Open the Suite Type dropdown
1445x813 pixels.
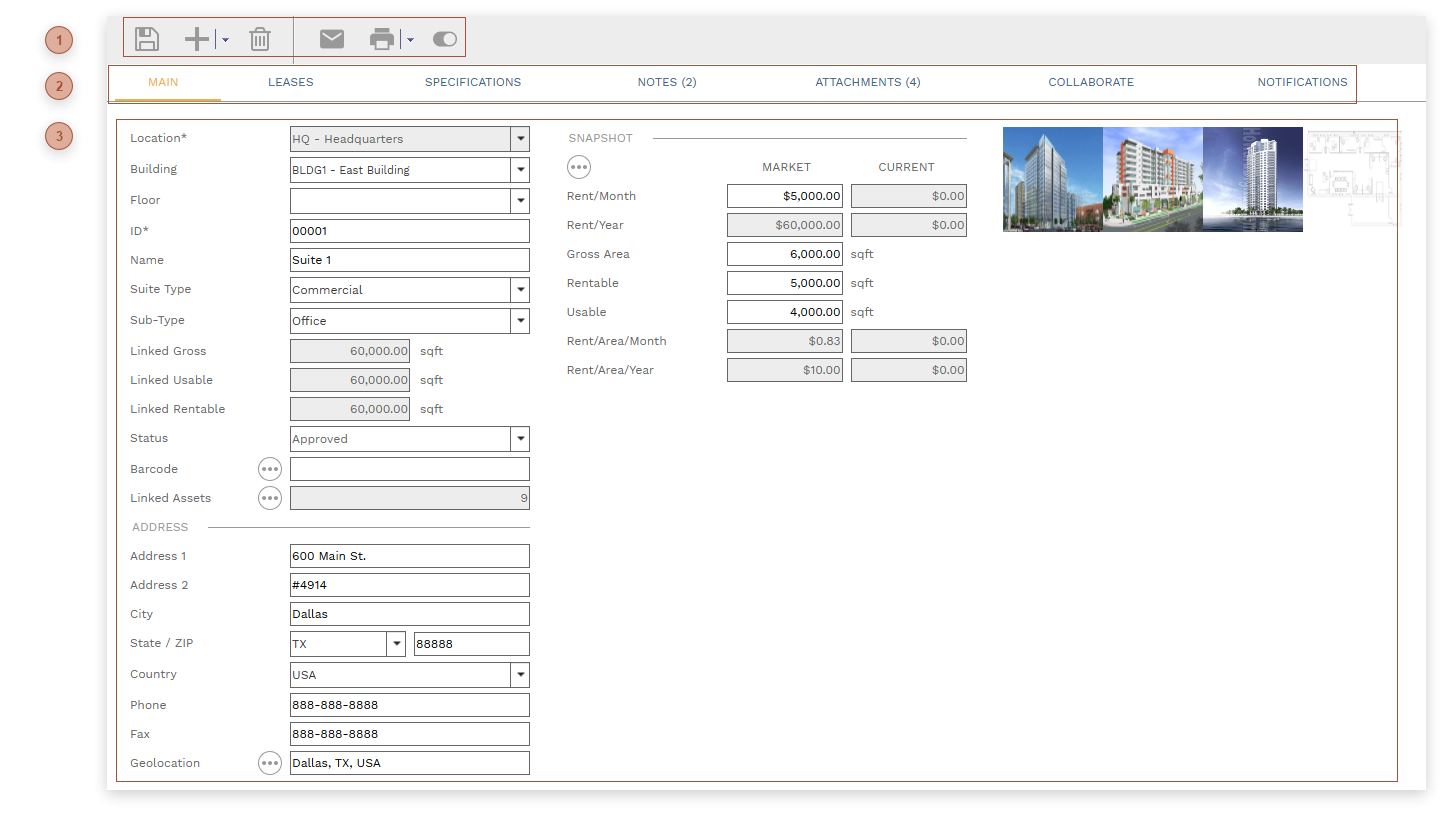519,290
